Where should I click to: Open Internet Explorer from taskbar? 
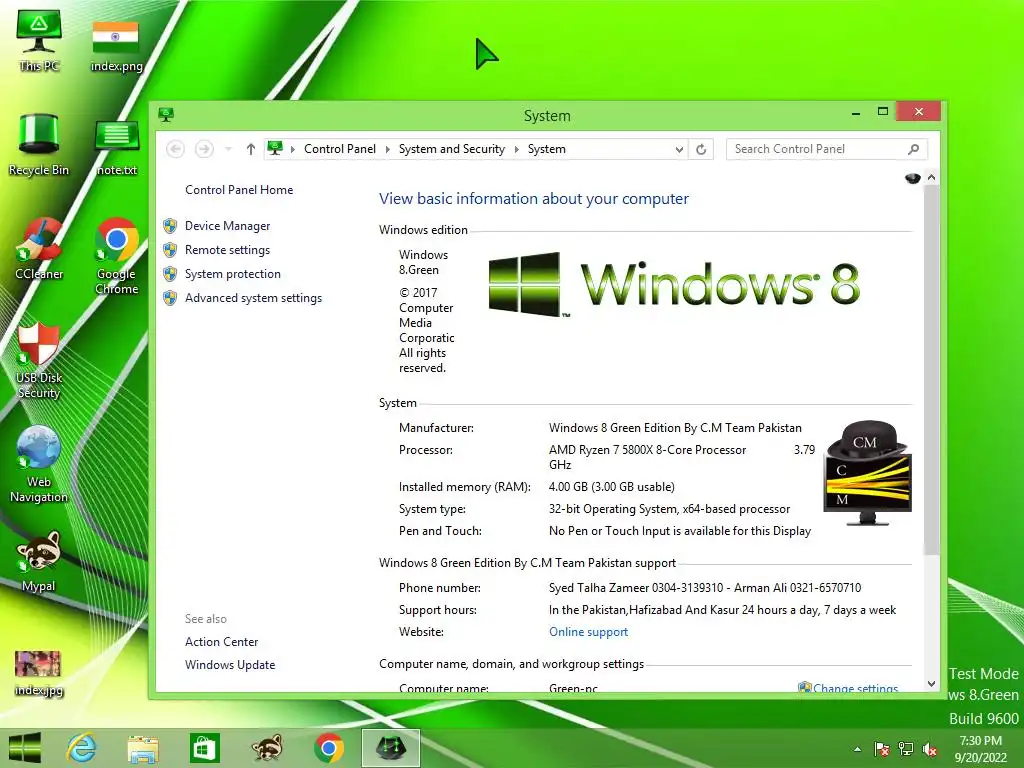[82, 748]
